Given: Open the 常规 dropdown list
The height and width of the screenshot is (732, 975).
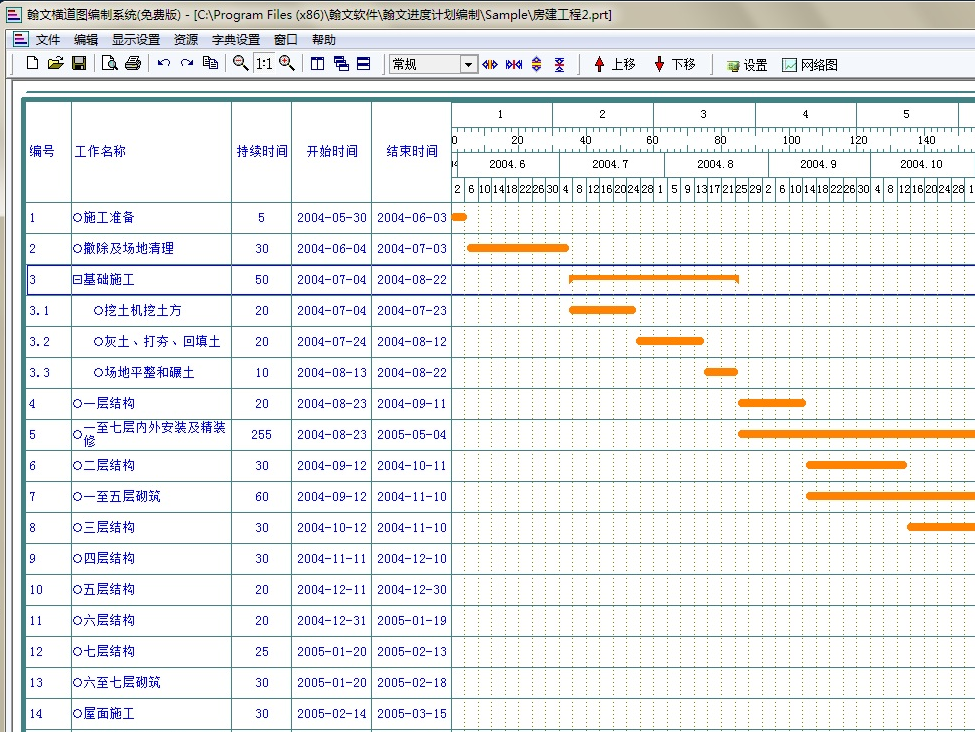Looking at the screenshot, I should pos(468,65).
